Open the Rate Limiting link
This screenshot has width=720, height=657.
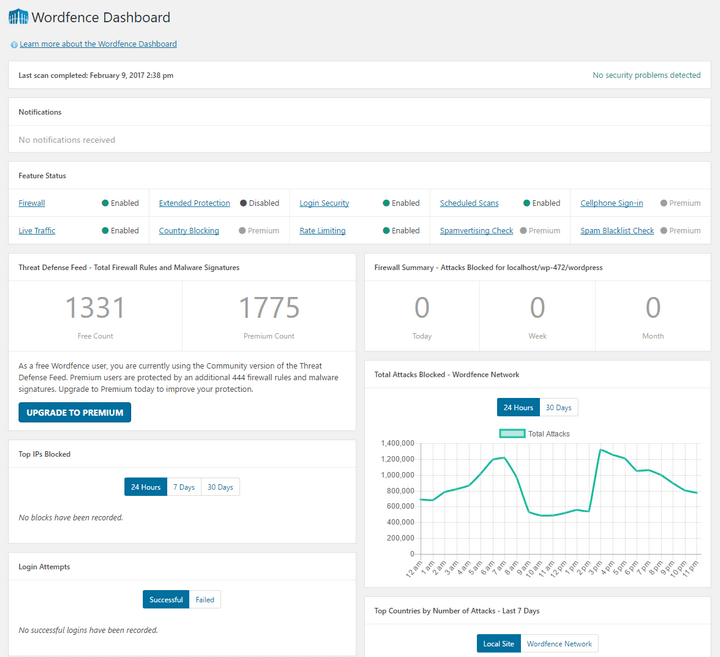point(322,230)
